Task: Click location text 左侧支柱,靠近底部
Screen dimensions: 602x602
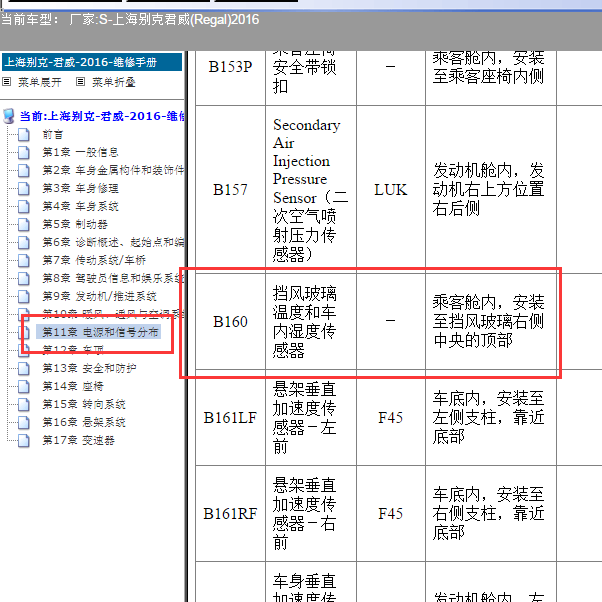Action: coord(488,418)
